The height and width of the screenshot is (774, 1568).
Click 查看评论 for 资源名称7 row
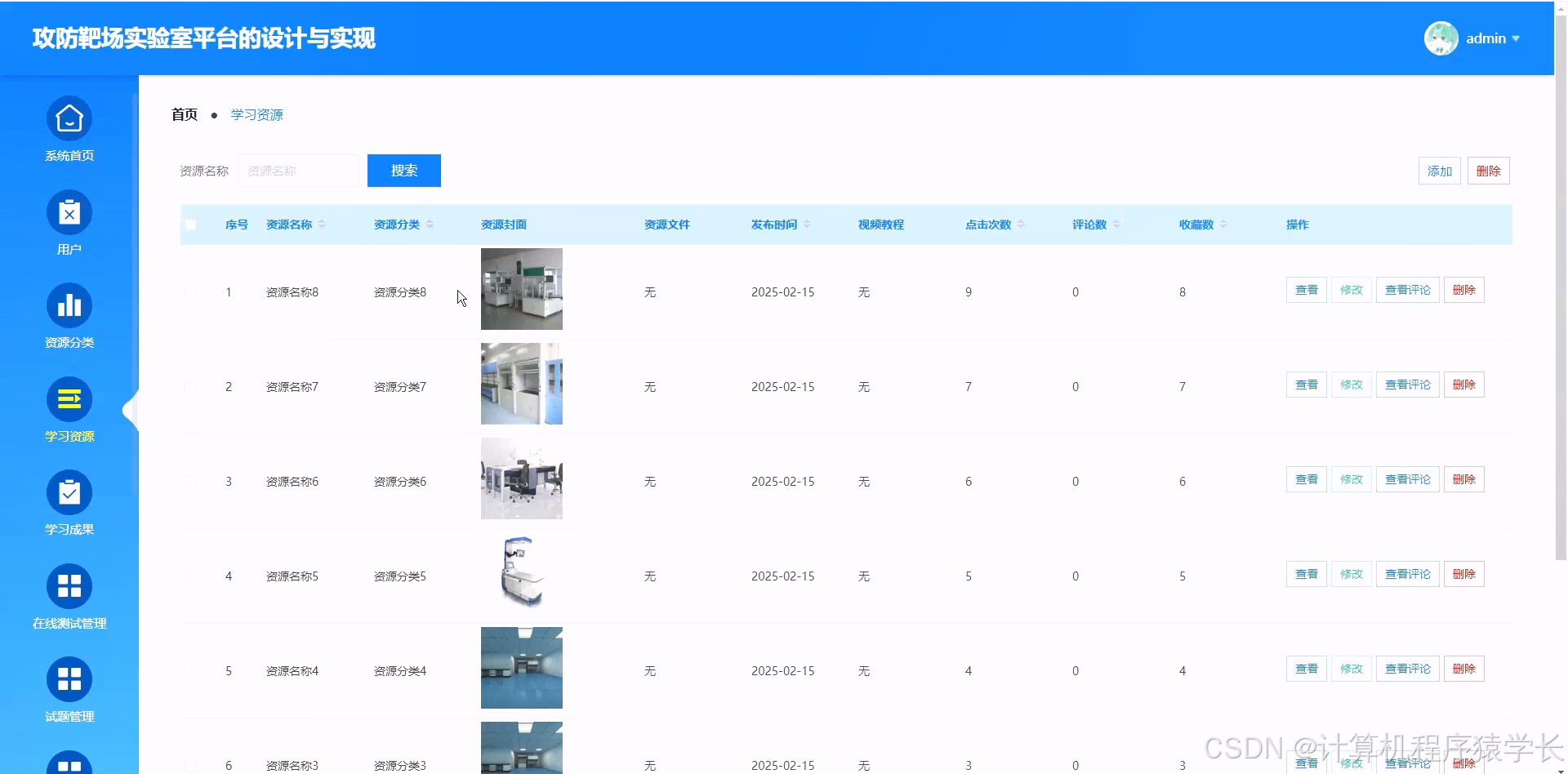click(x=1408, y=385)
